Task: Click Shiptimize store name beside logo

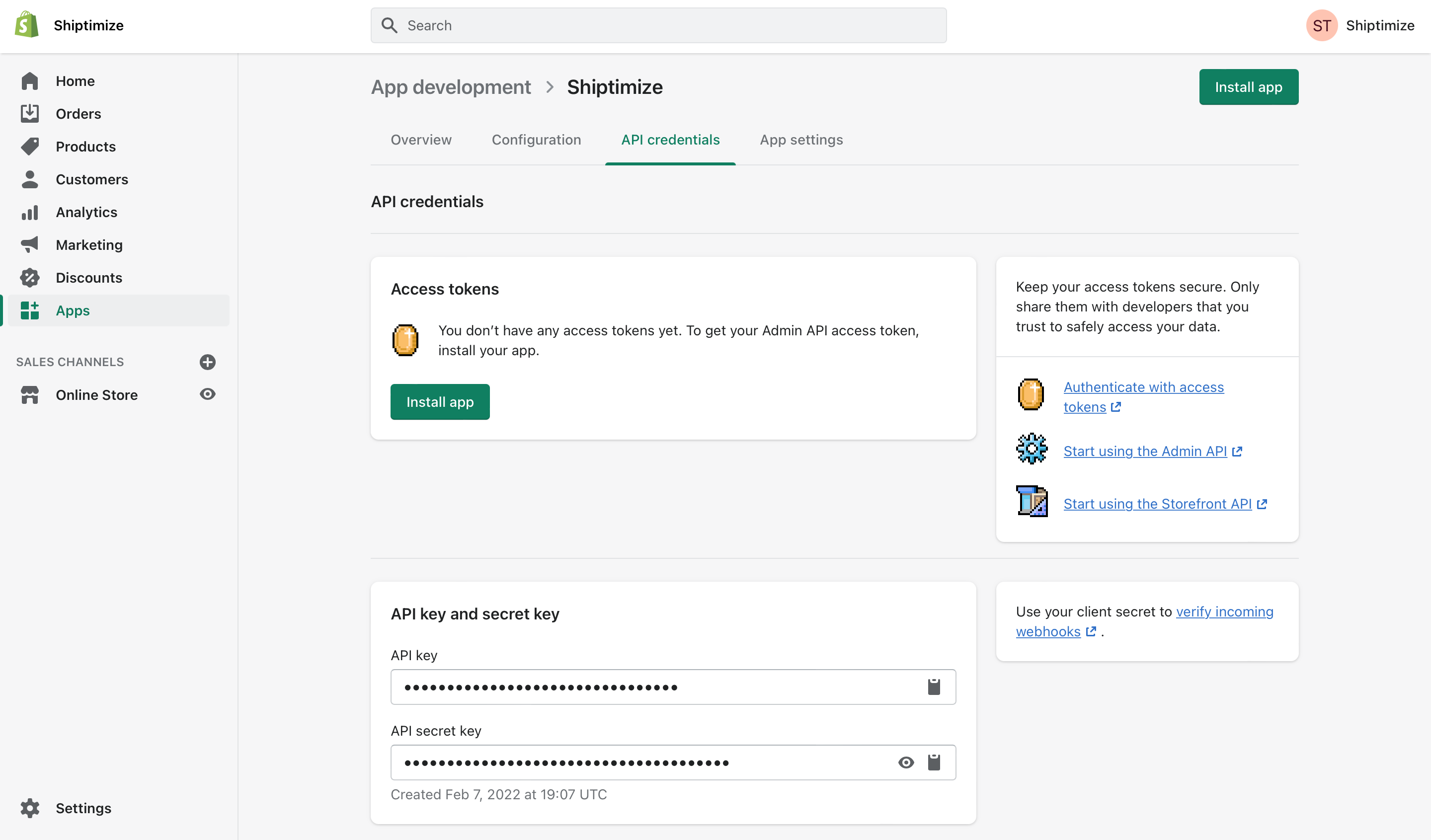Action: click(x=88, y=25)
